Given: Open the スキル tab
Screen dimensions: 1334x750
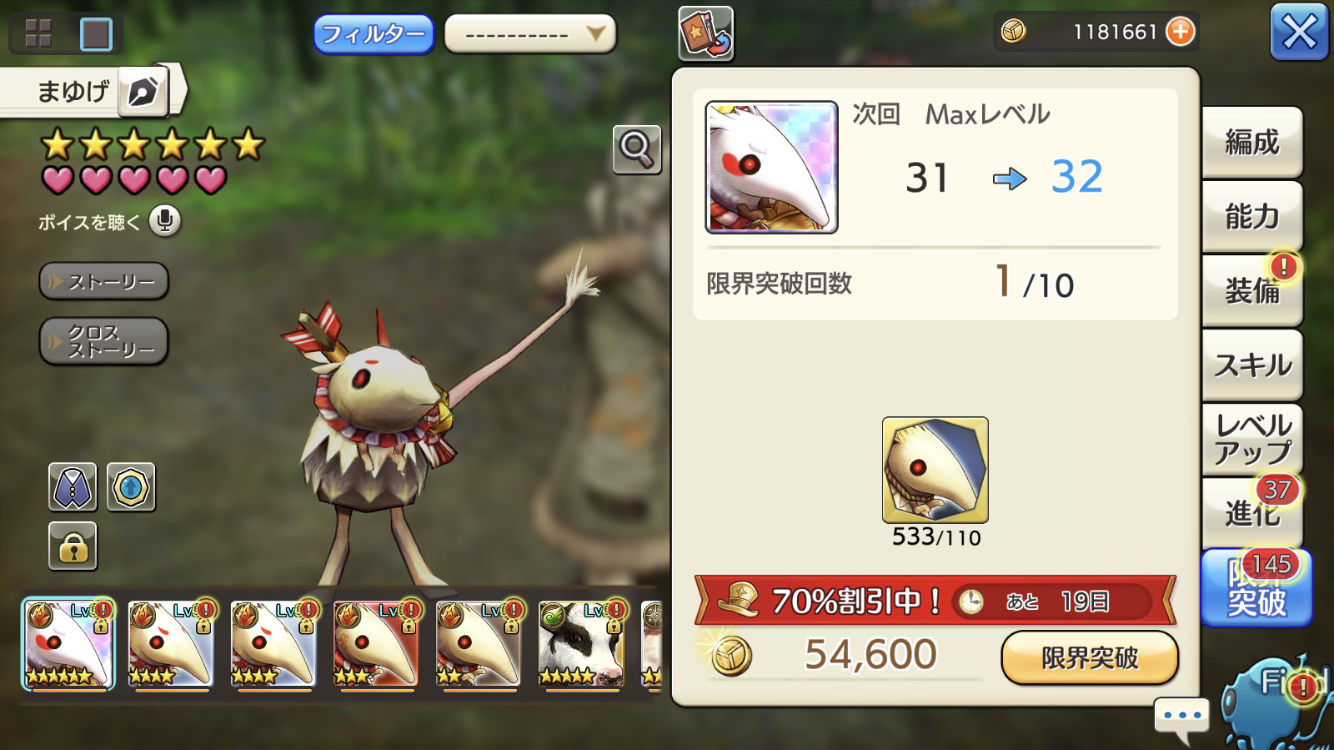Looking at the screenshot, I should (x=1252, y=365).
